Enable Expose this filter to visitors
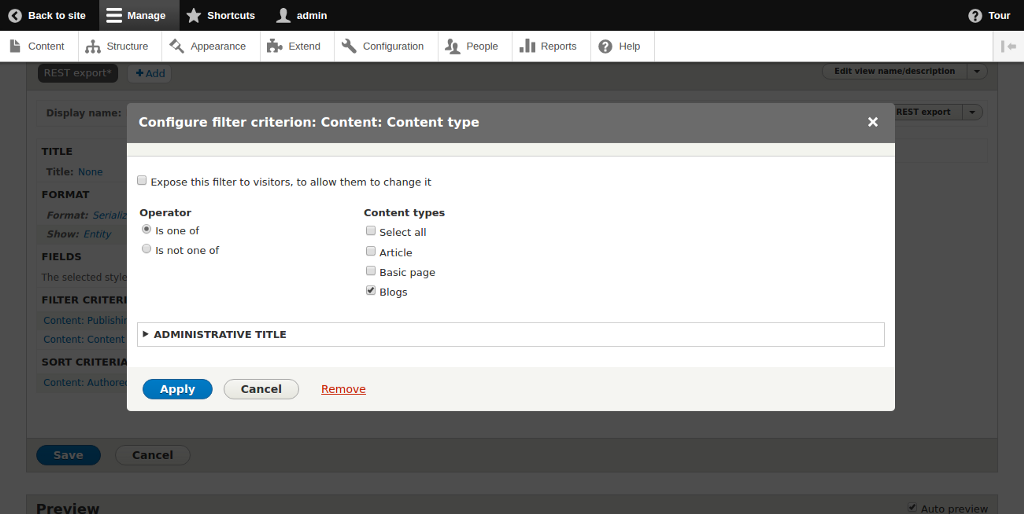Image resolution: width=1024 pixels, height=514 pixels. point(142,181)
